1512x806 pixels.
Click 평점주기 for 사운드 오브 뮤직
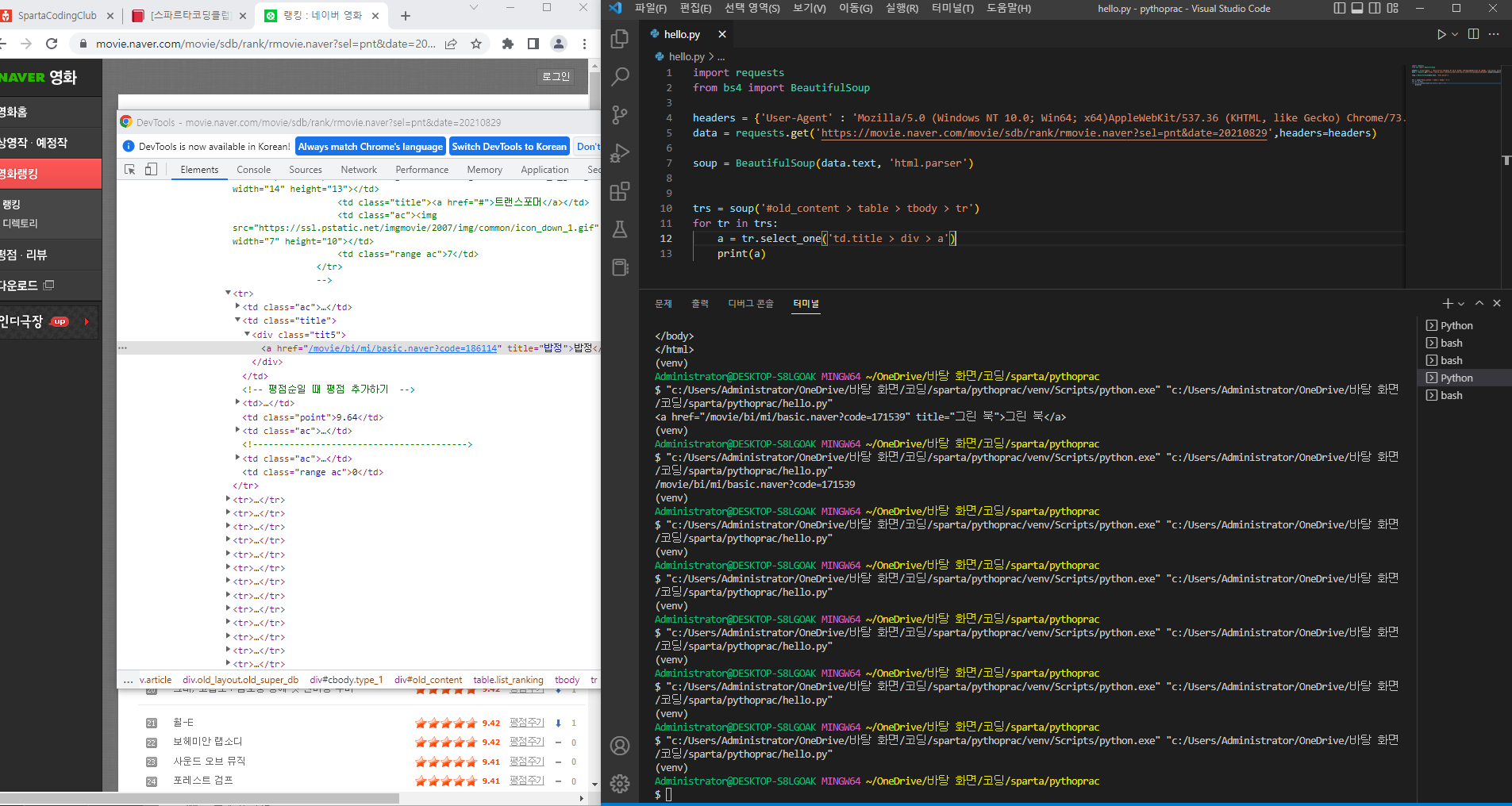click(527, 762)
